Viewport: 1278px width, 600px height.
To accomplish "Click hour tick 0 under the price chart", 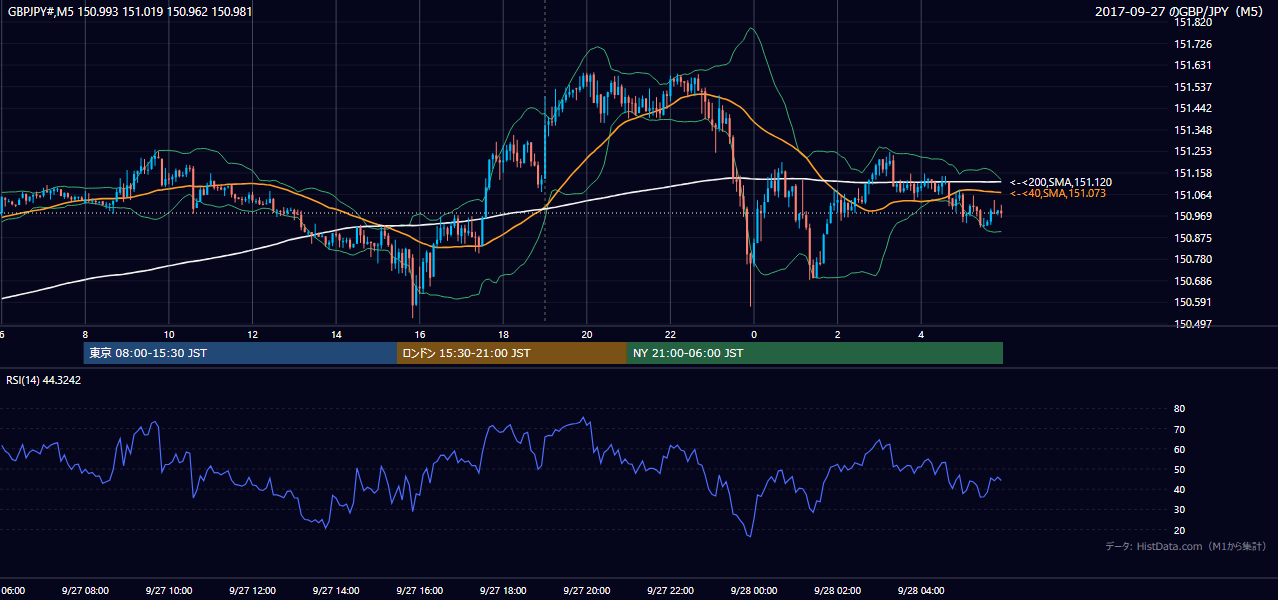I will point(754,335).
